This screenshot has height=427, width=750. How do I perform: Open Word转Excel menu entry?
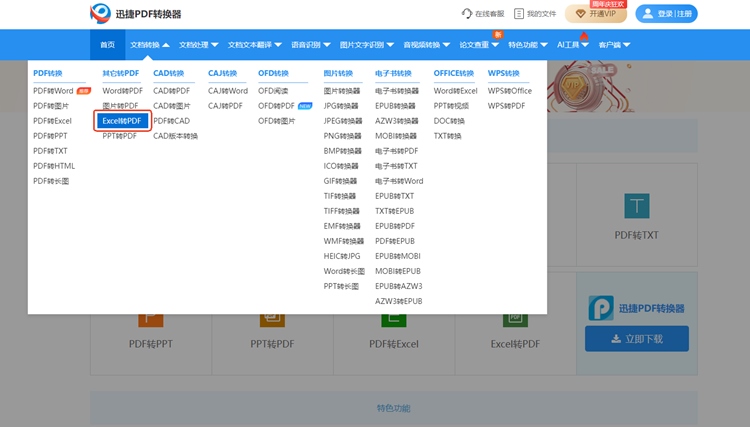coord(455,91)
